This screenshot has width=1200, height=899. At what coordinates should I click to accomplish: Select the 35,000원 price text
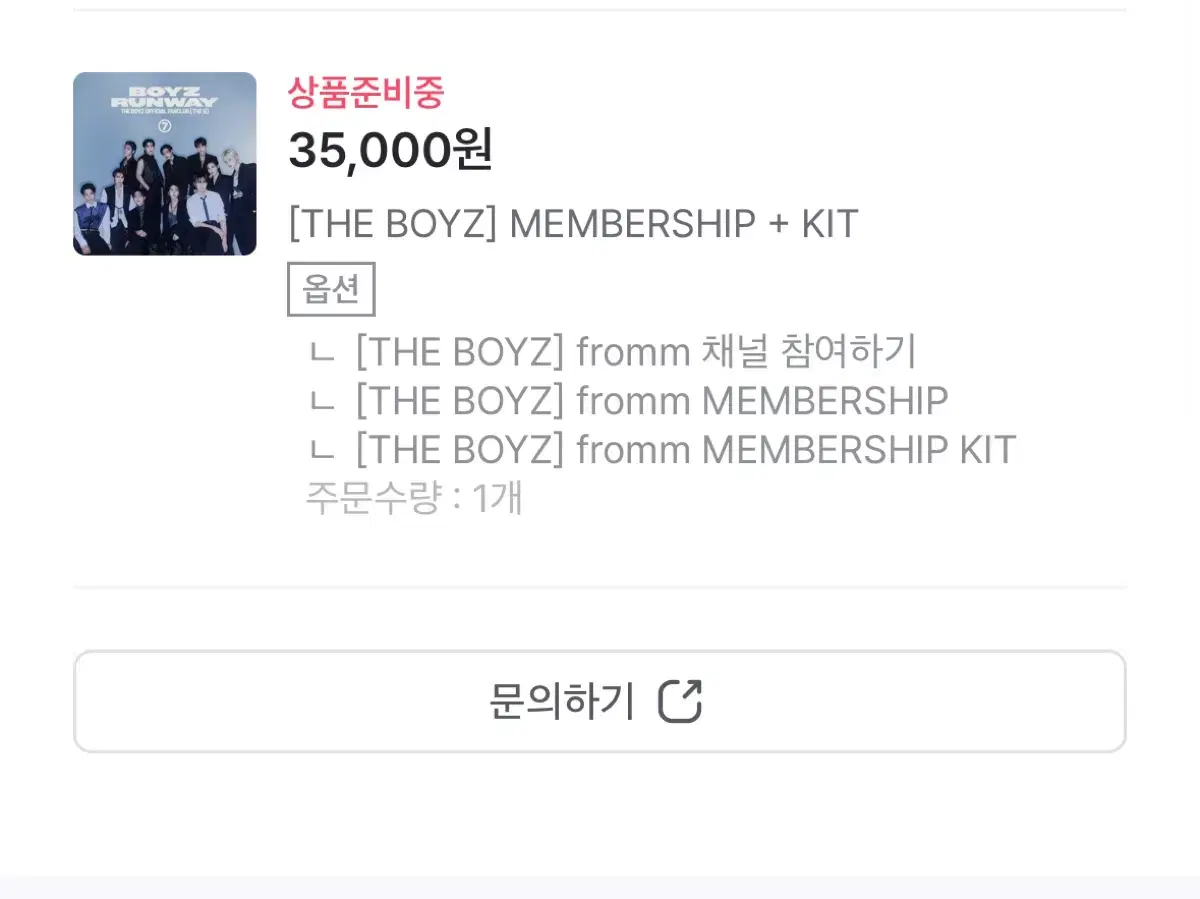[390, 151]
